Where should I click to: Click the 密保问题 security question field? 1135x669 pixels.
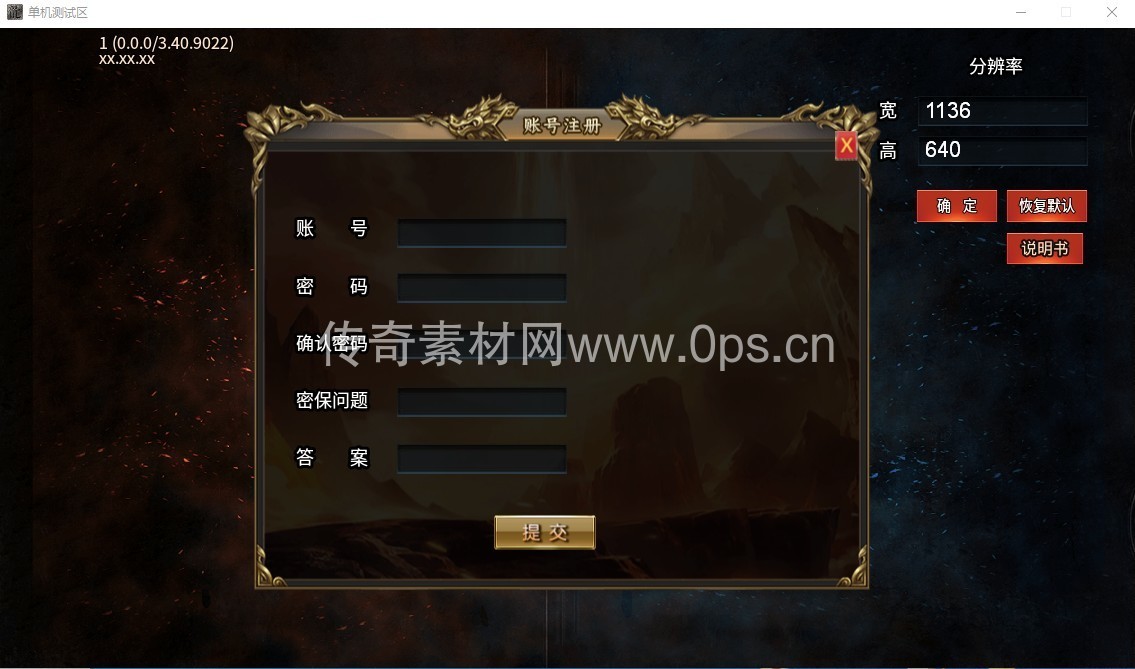(481, 402)
